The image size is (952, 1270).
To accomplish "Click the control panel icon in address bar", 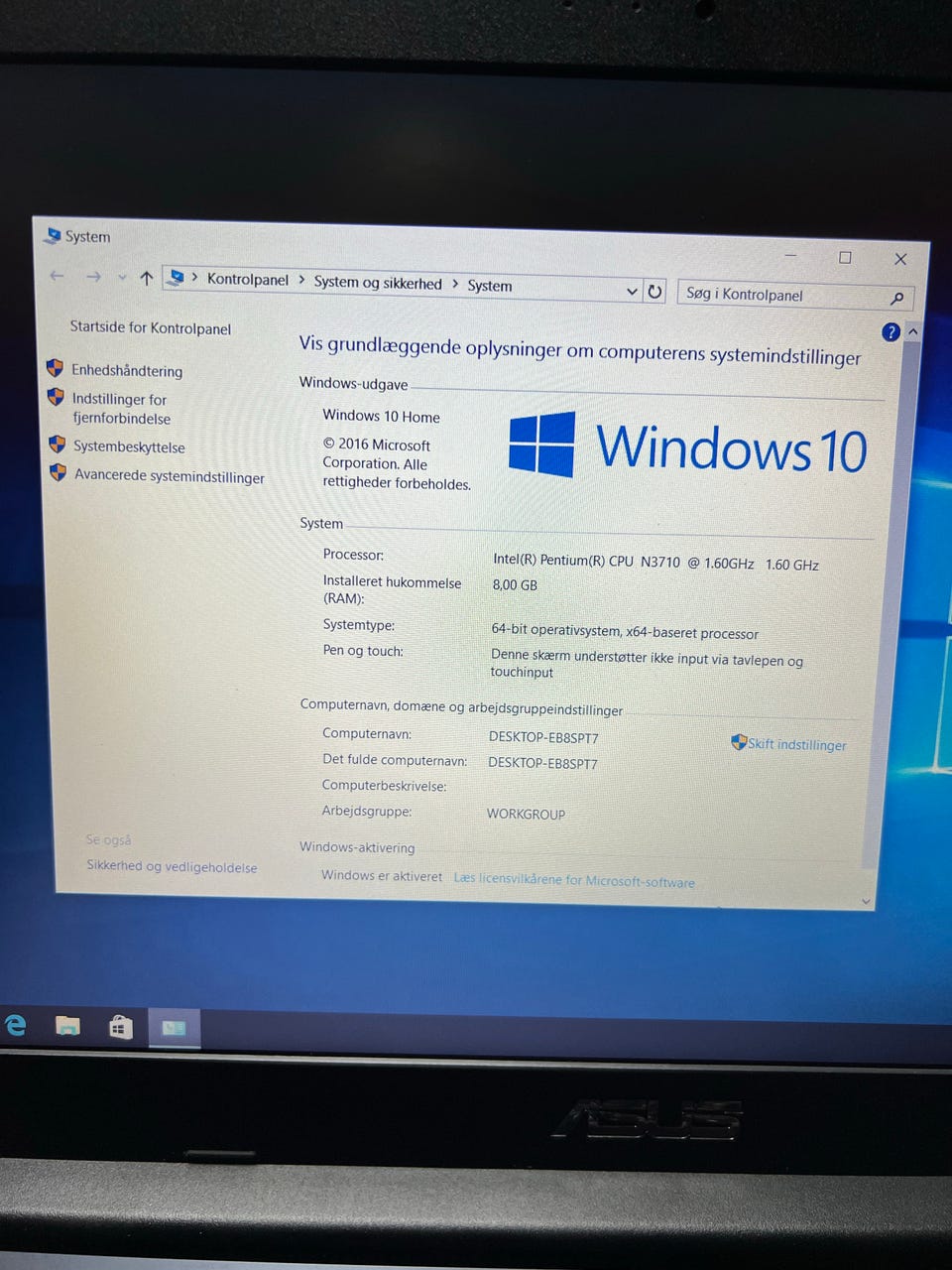I will [177, 278].
